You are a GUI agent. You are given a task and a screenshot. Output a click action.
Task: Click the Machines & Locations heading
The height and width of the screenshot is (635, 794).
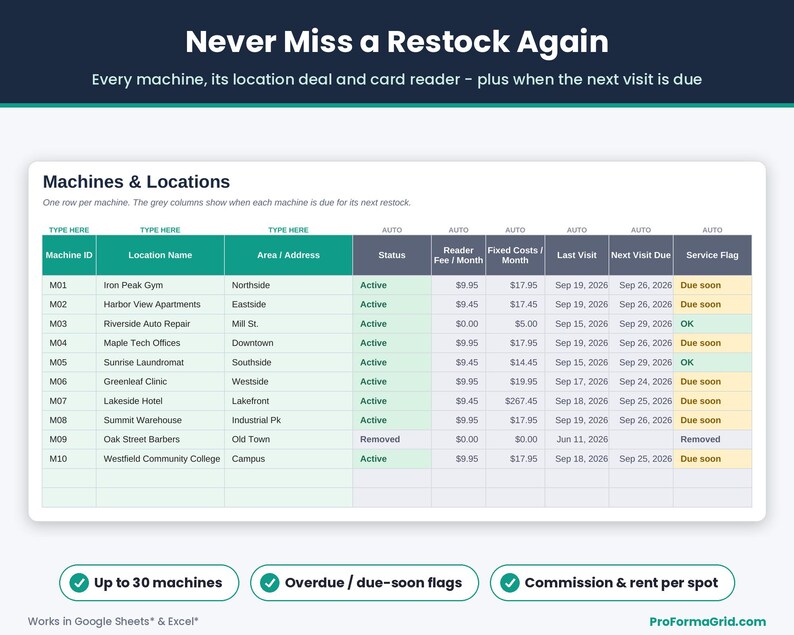pyautogui.click(x=136, y=182)
